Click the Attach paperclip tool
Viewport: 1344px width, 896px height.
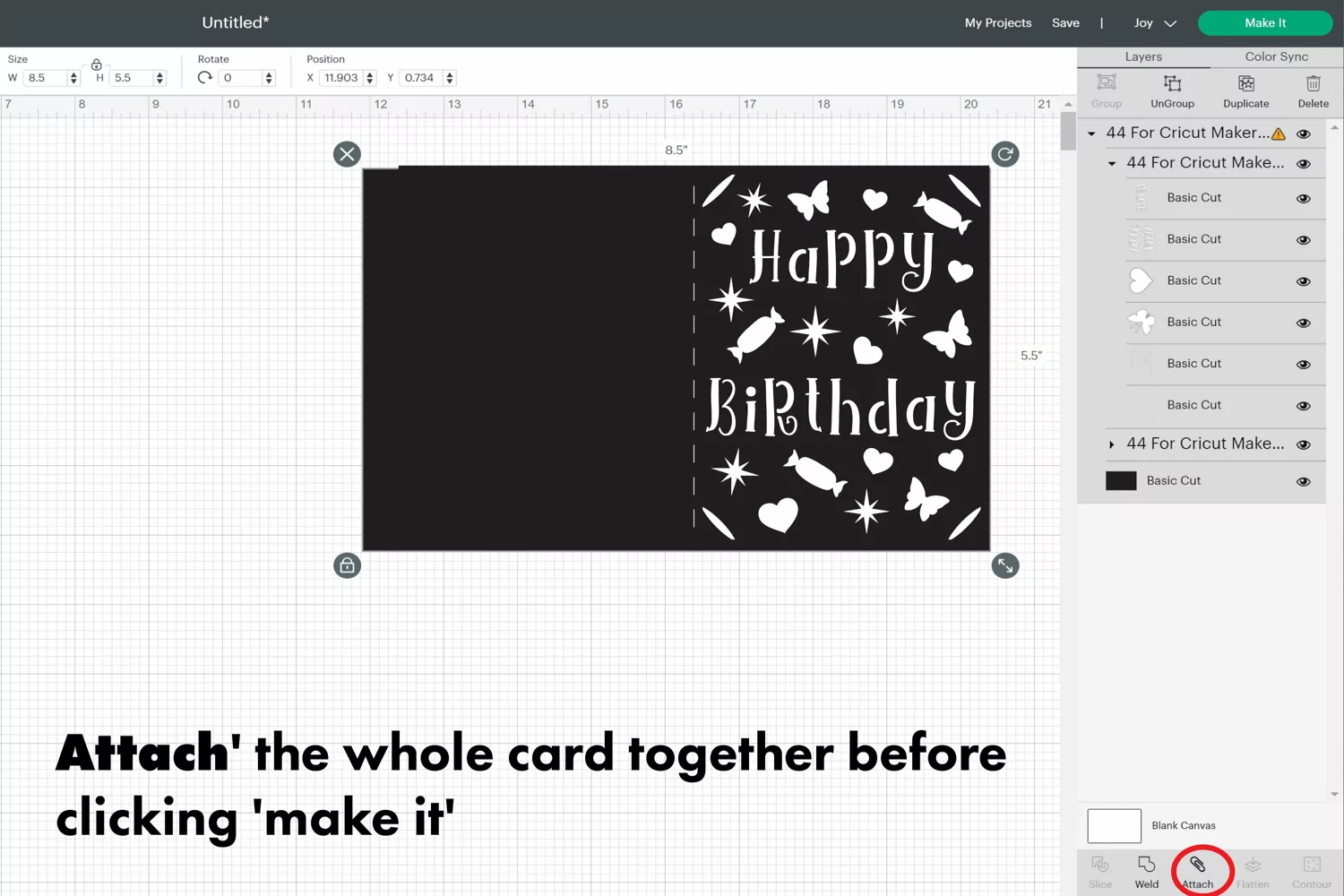point(1198,871)
